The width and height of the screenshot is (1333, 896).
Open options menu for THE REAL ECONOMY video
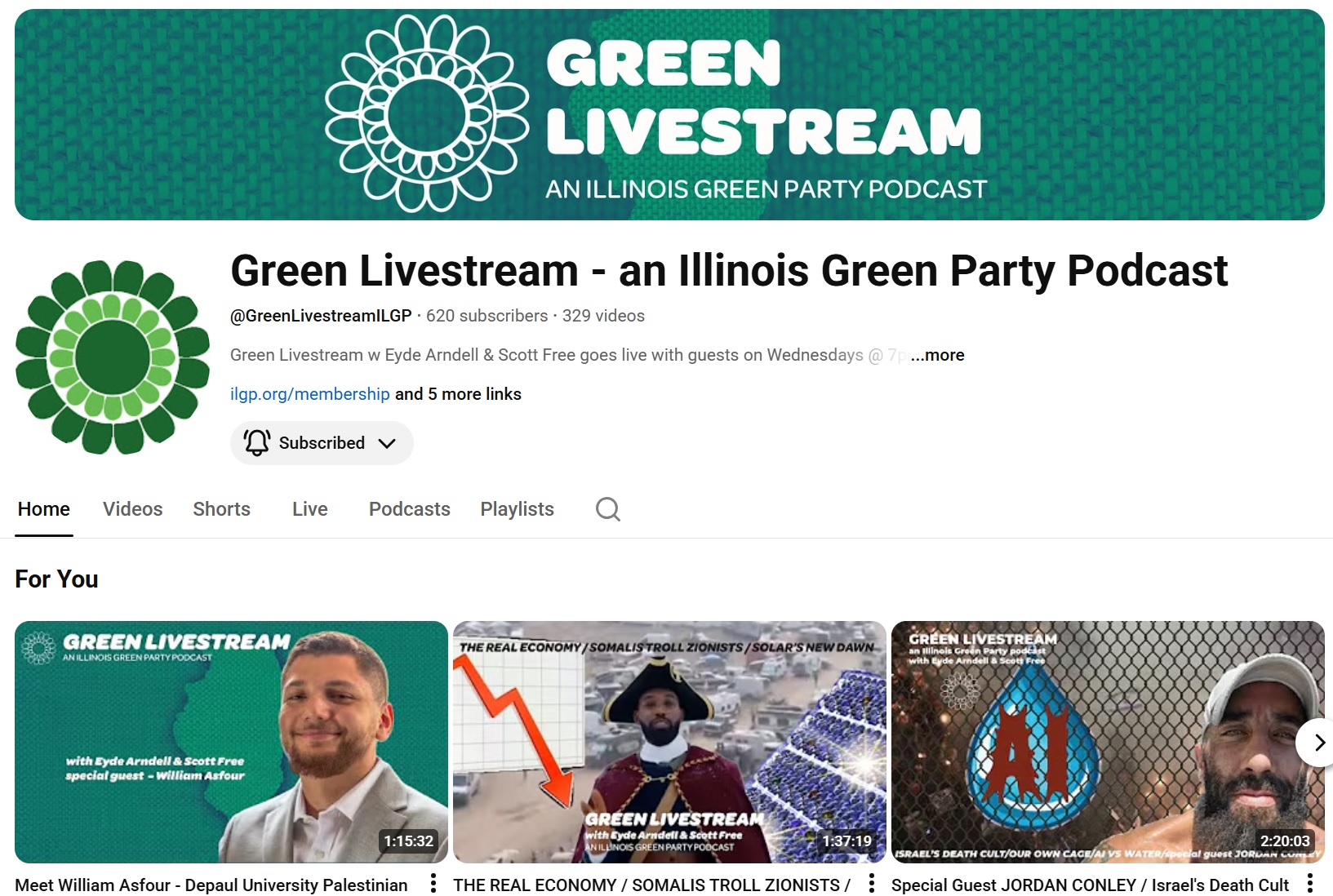pyautogui.click(x=872, y=884)
